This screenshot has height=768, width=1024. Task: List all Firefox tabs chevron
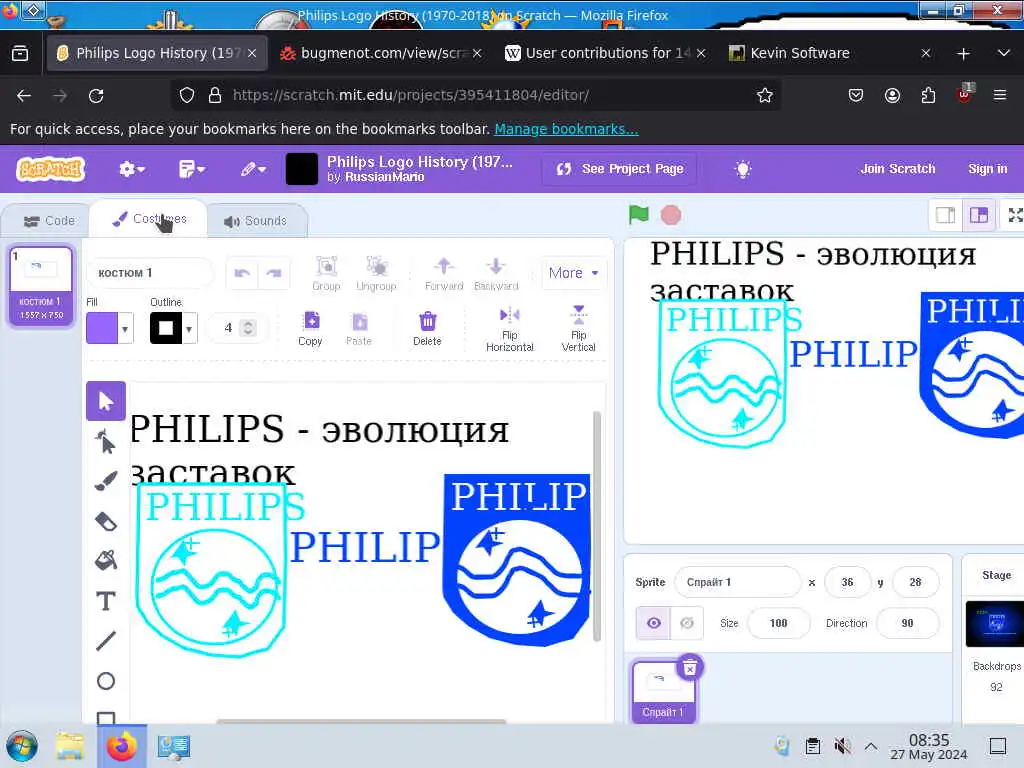(x=1004, y=53)
